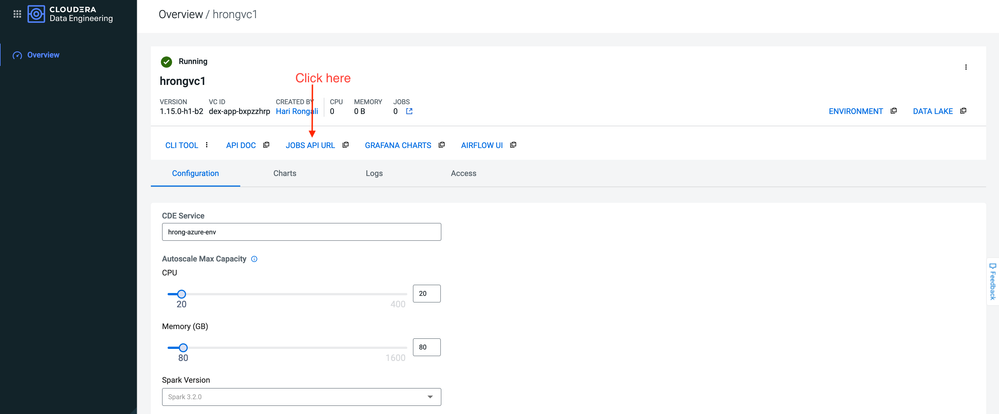
Task: Switch to the Access tab
Action: pos(463,173)
